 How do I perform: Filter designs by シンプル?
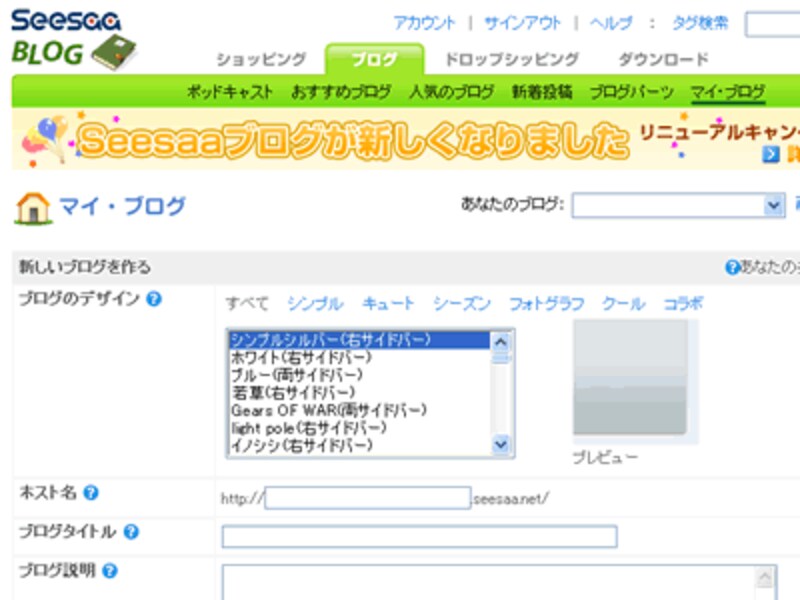pos(315,304)
